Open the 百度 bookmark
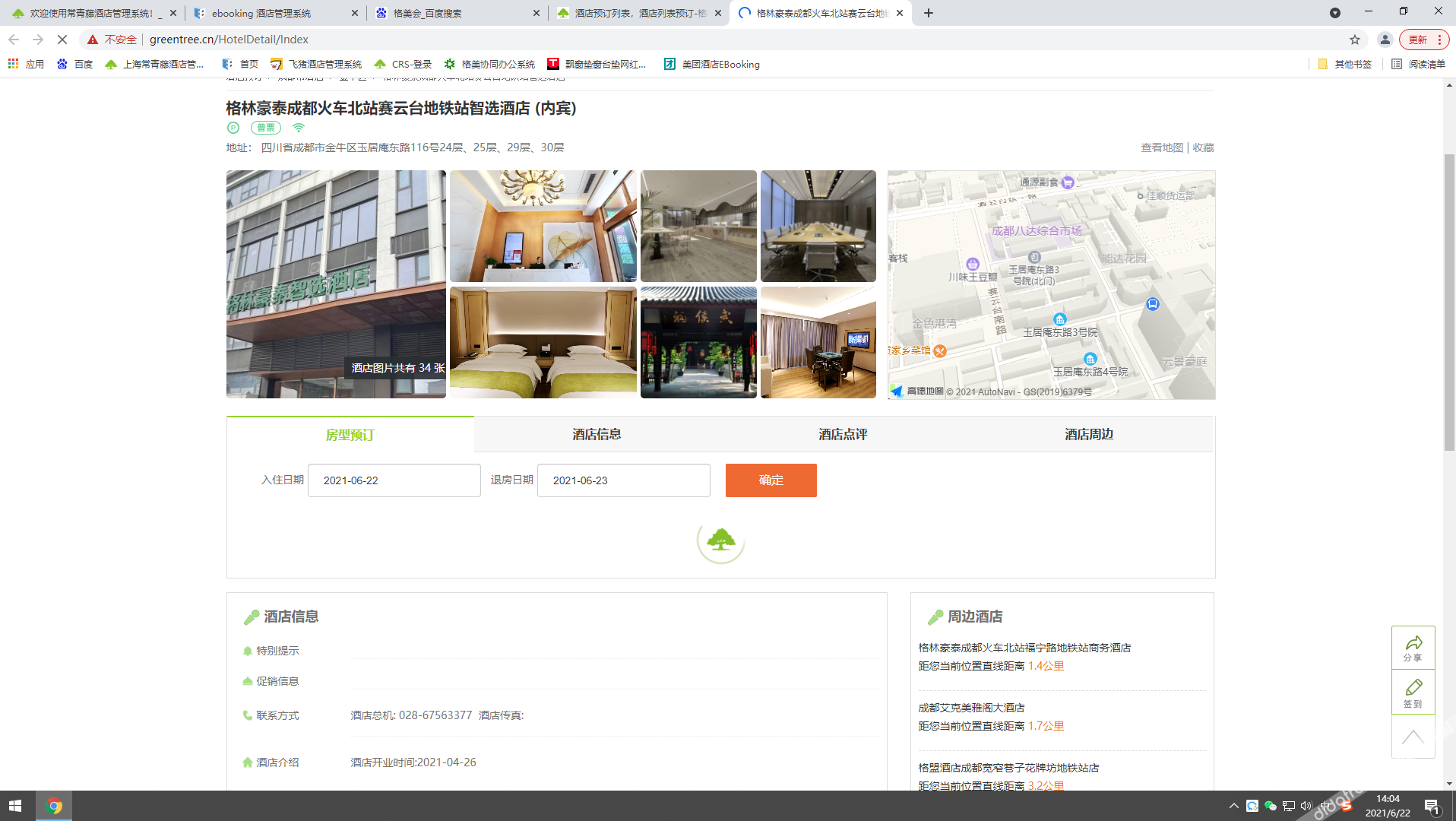 click(74, 65)
